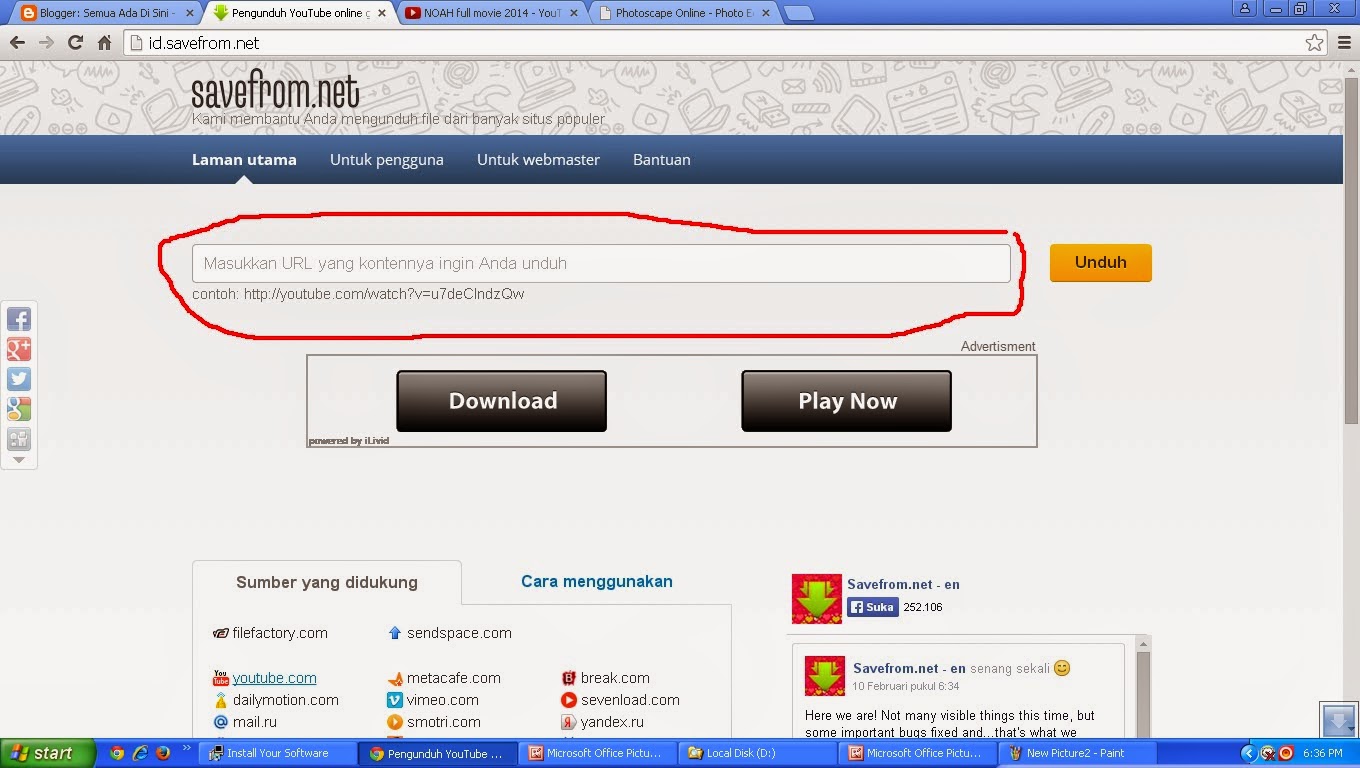Click the Google bookmarks share icon

click(19, 409)
